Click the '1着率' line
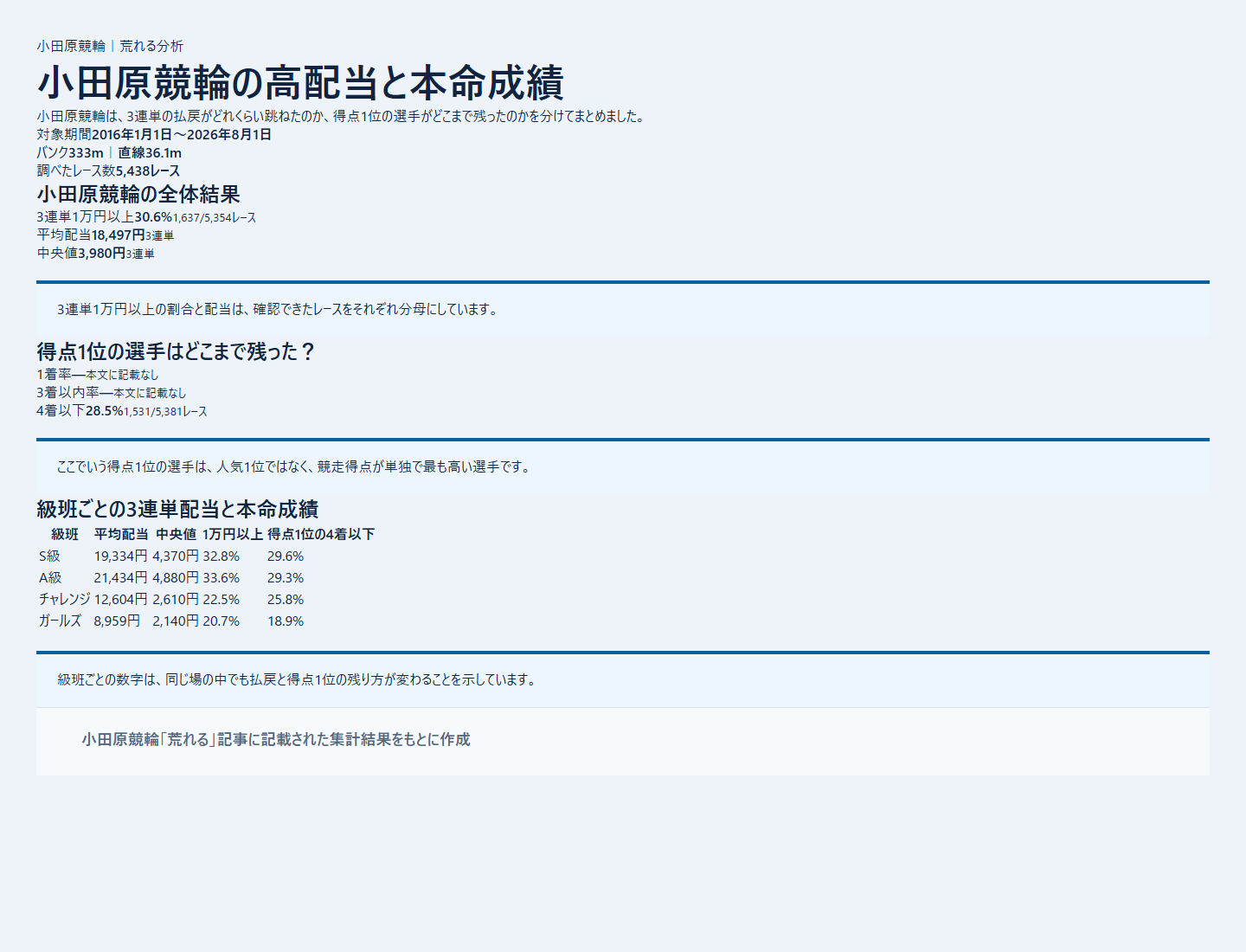Viewport: 1246px width, 952px height. [98, 374]
